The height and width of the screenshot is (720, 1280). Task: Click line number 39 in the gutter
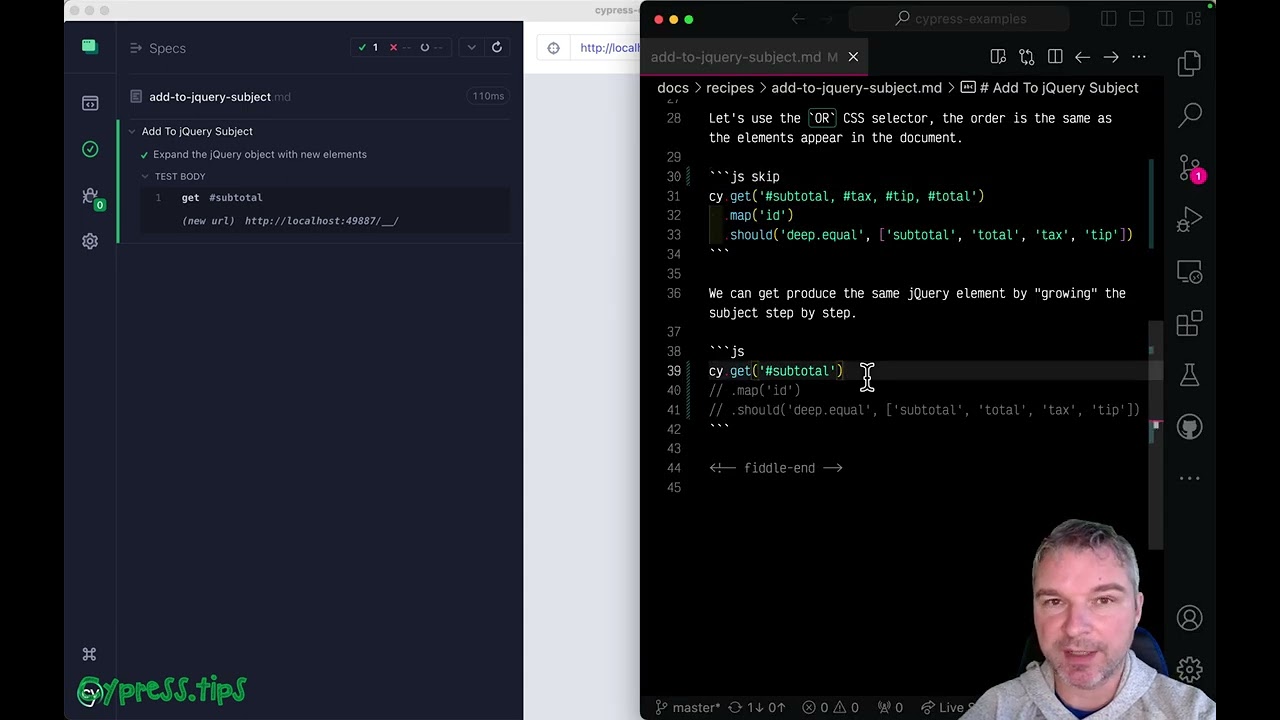pos(673,371)
